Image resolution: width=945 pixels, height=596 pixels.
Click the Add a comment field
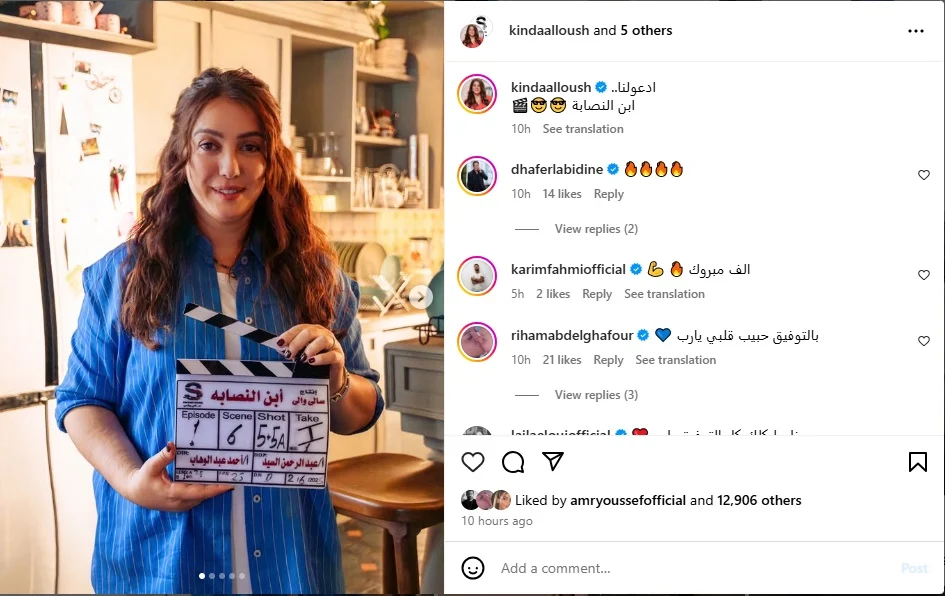coord(693,568)
